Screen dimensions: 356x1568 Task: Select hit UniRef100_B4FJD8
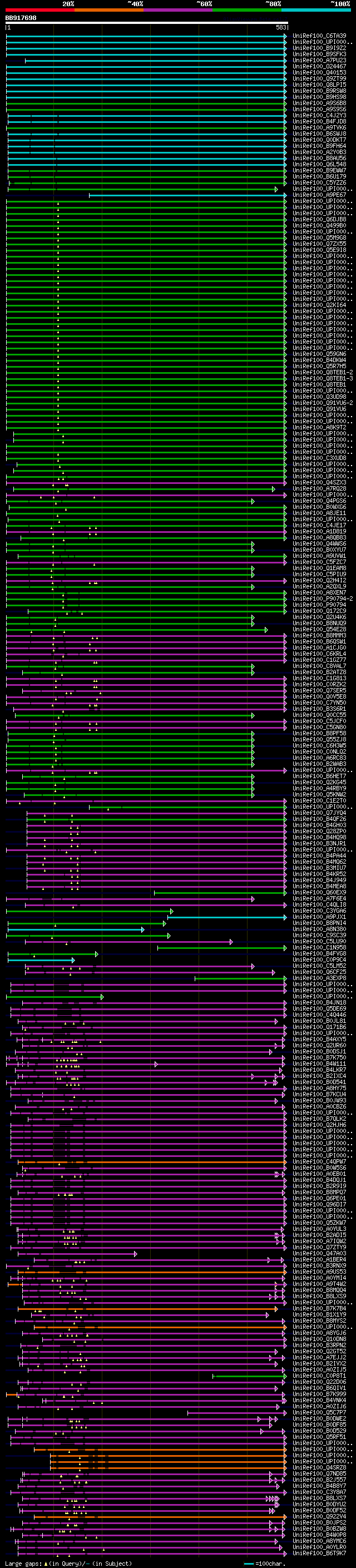[x=319, y=121]
